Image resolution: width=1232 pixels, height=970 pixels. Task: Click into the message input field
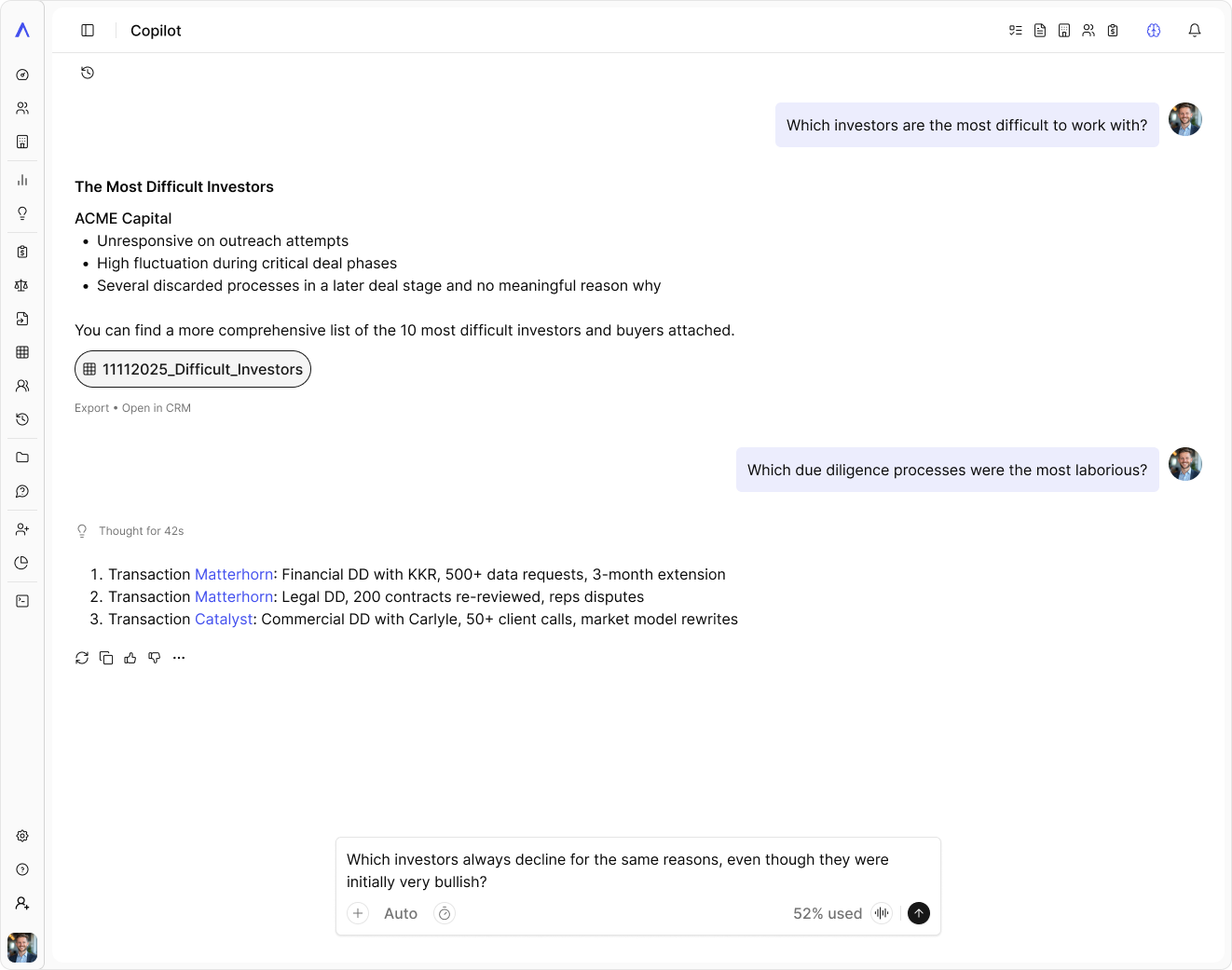click(617, 870)
